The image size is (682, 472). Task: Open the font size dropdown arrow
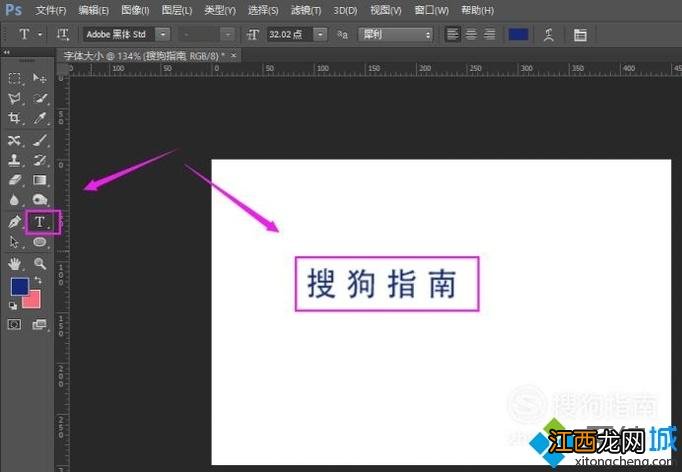(x=320, y=34)
